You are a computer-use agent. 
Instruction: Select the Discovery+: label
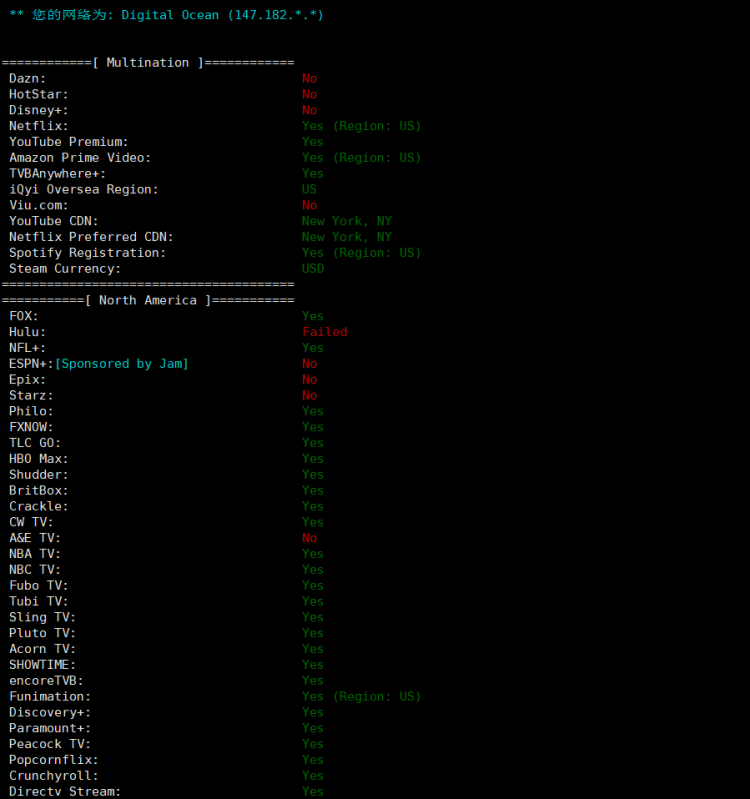(50, 712)
